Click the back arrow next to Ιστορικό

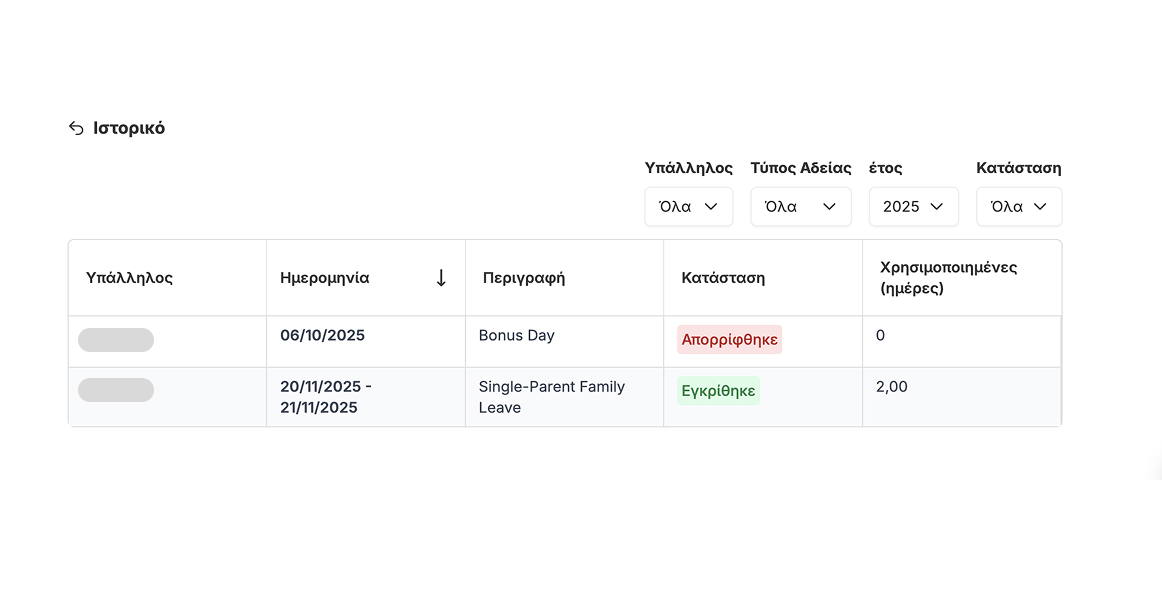coord(76,128)
